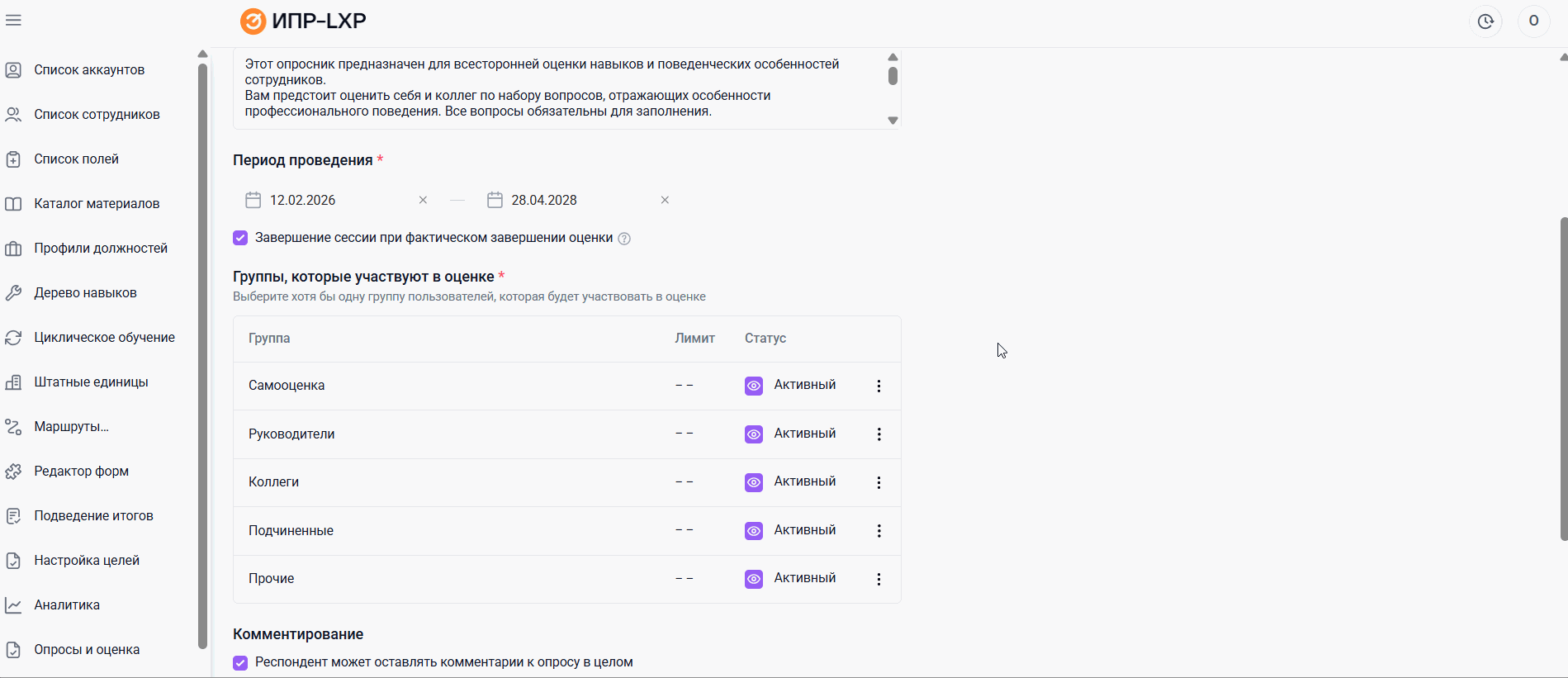
Task: Toggle visibility of the Коллеги group
Action: (754, 482)
